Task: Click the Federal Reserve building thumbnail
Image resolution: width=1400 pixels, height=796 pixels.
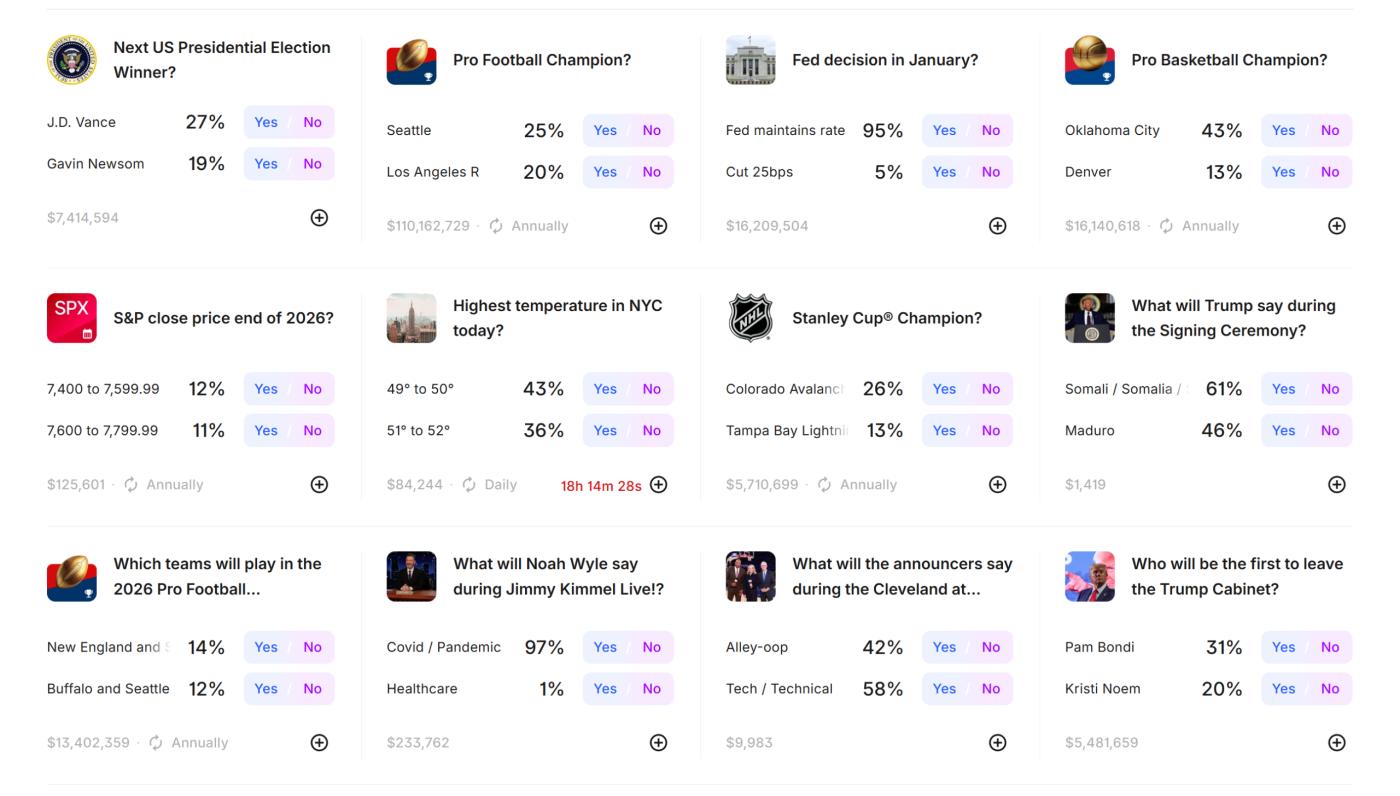Action: (x=750, y=60)
